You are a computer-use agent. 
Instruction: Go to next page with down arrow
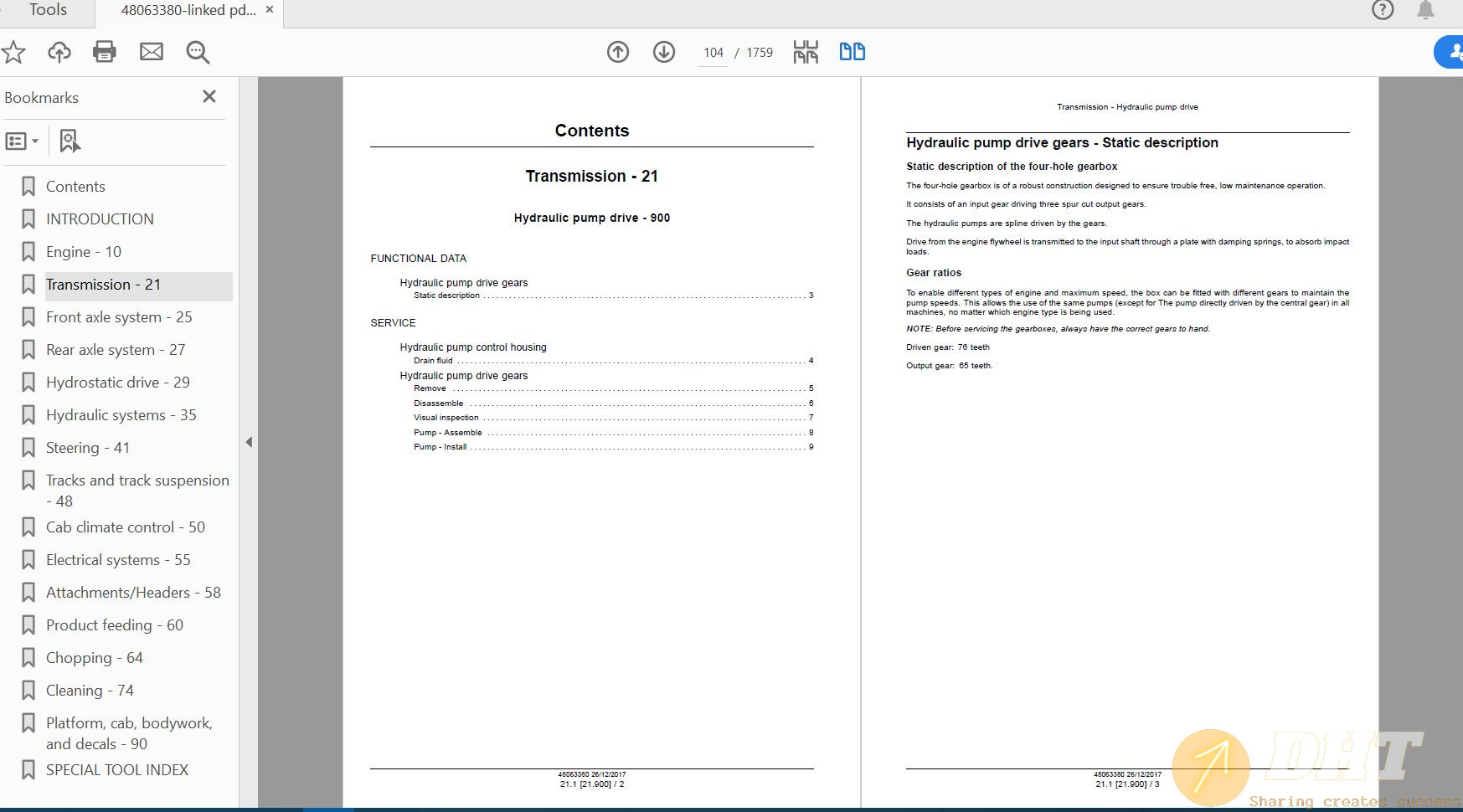(664, 52)
